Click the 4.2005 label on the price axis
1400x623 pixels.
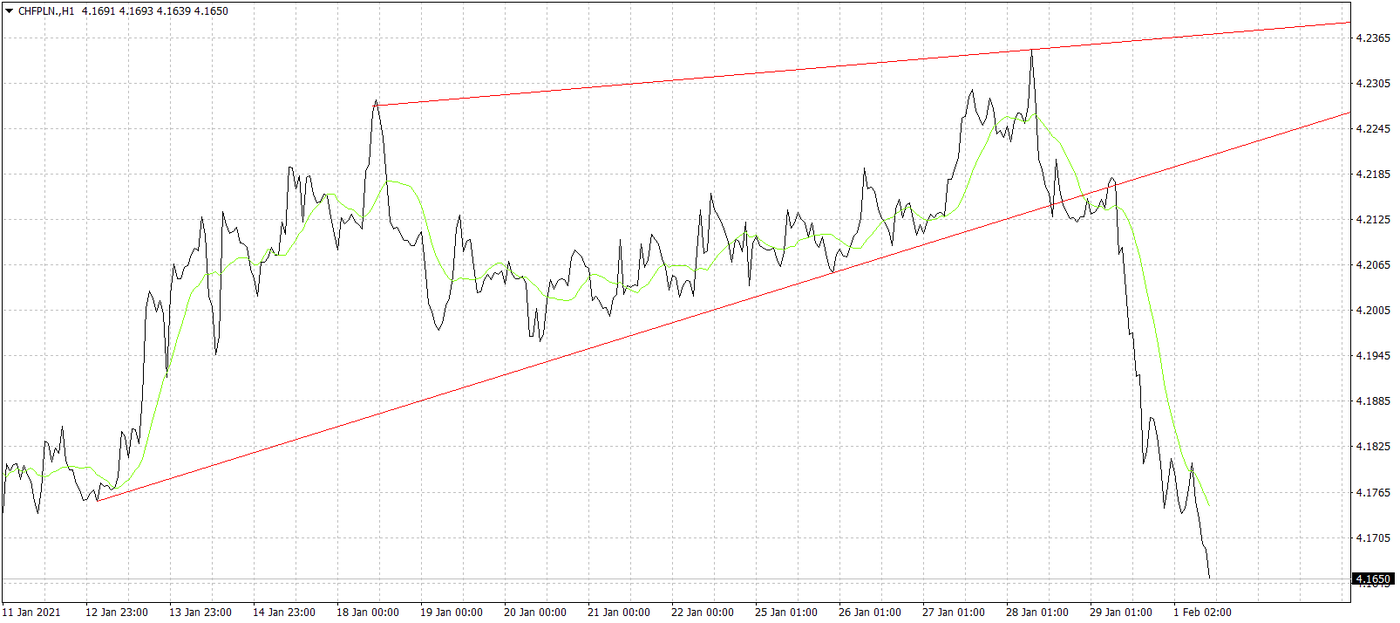click(x=1370, y=310)
